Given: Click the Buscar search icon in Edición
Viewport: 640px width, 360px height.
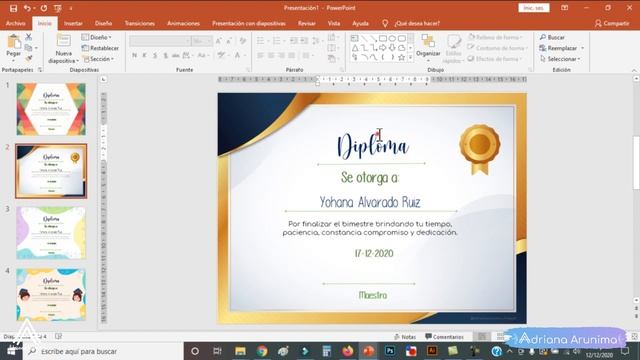Looking at the screenshot, I should tap(542, 37).
